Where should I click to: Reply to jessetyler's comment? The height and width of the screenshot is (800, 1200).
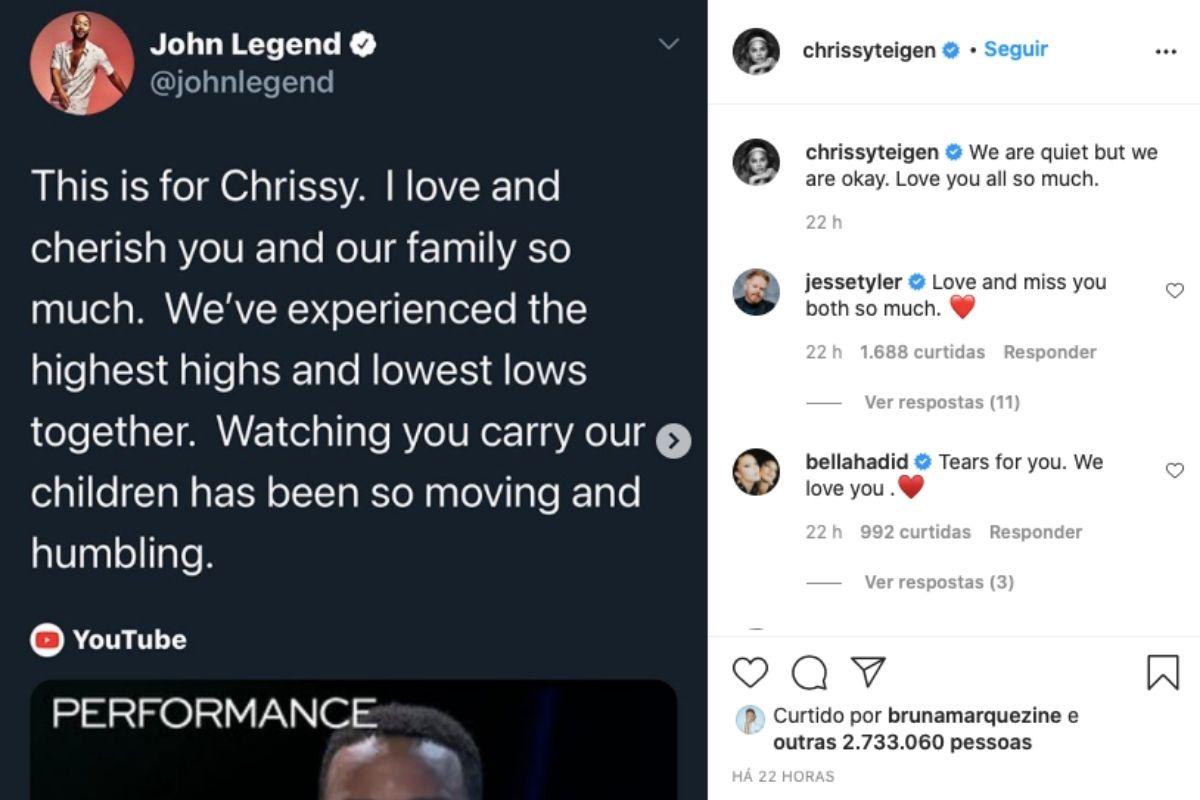coord(1049,352)
